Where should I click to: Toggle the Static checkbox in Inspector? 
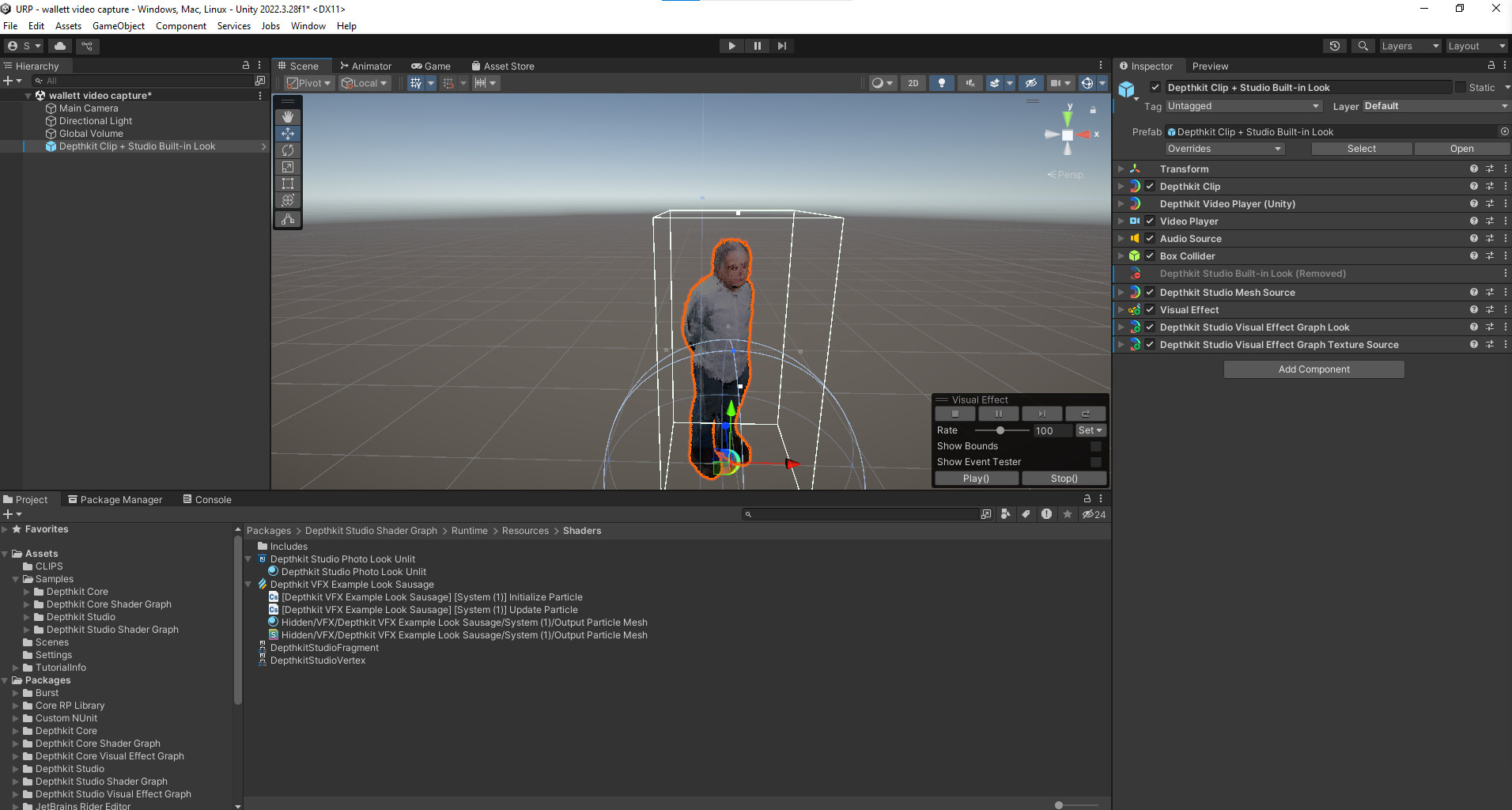point(1461,88)
